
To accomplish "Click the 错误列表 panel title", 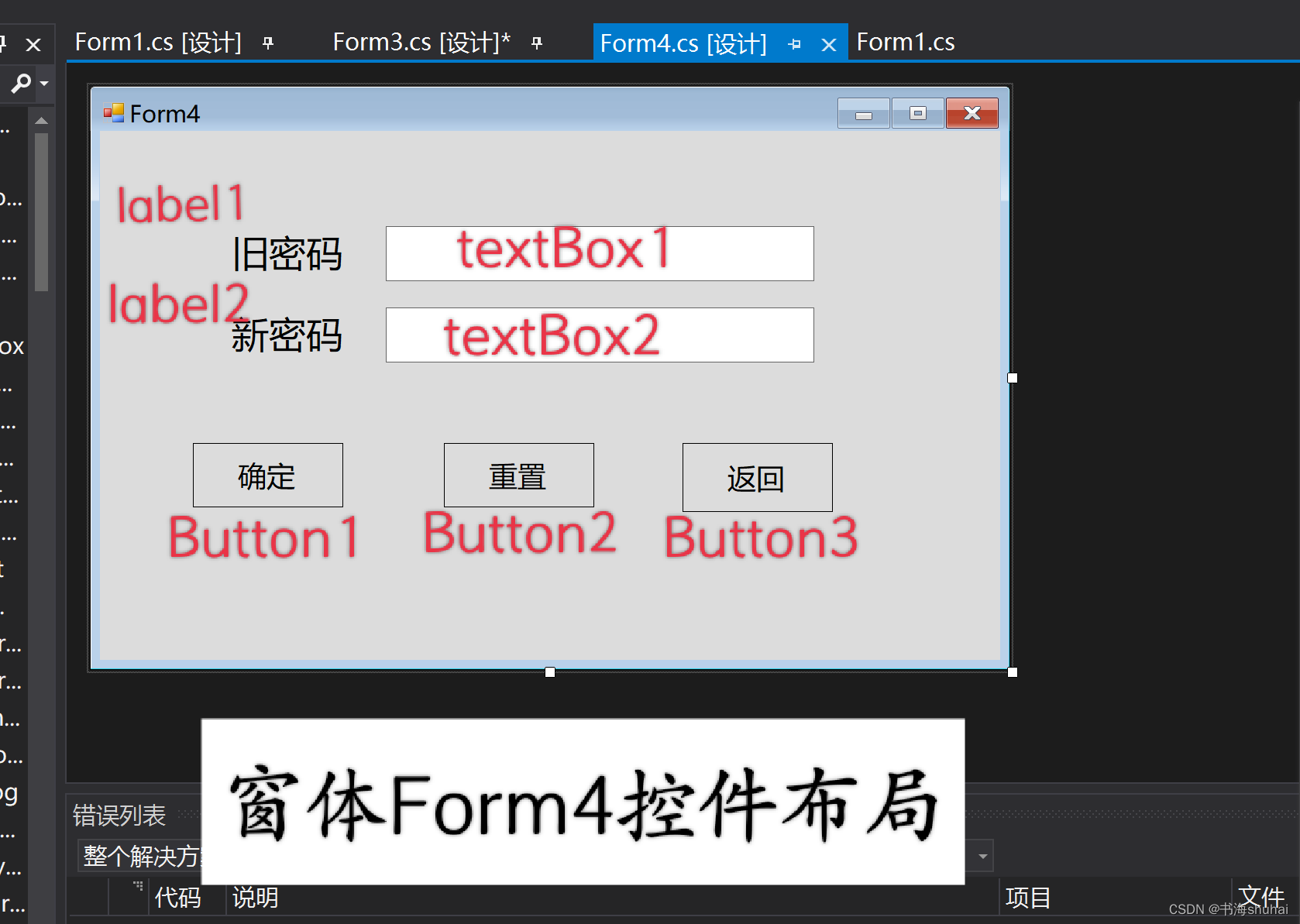I will coord(119,815).
